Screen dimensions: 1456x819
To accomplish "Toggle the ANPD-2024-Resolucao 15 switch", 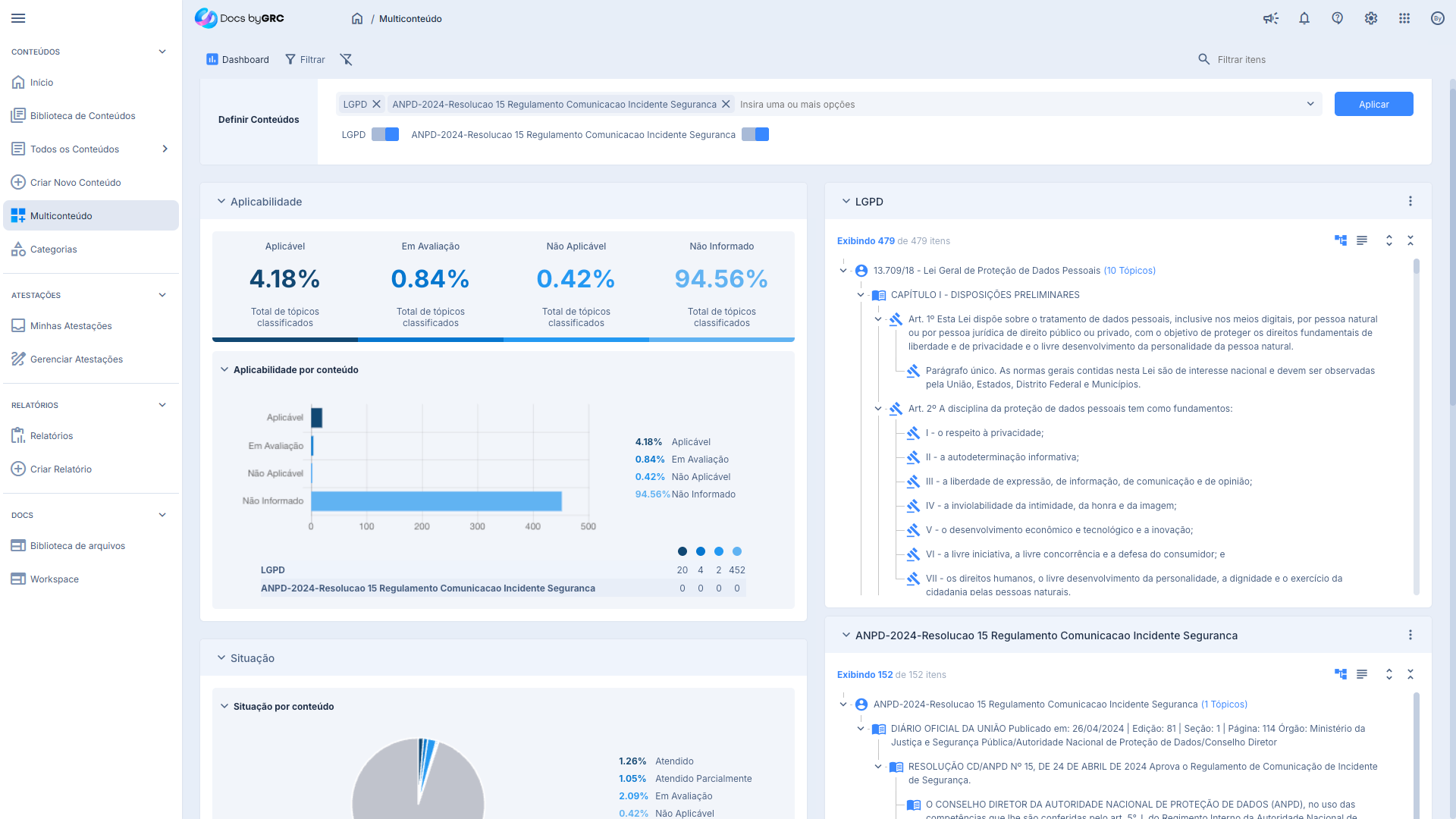I will (x=755, y=134).
